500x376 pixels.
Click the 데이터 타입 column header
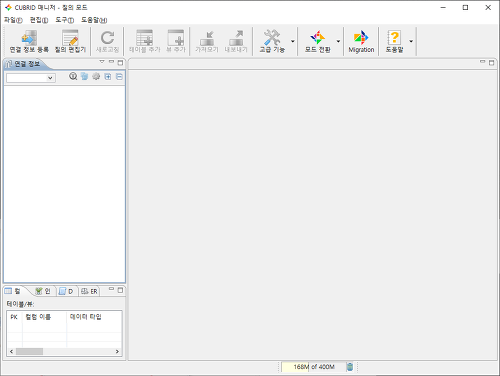(94, 317)
